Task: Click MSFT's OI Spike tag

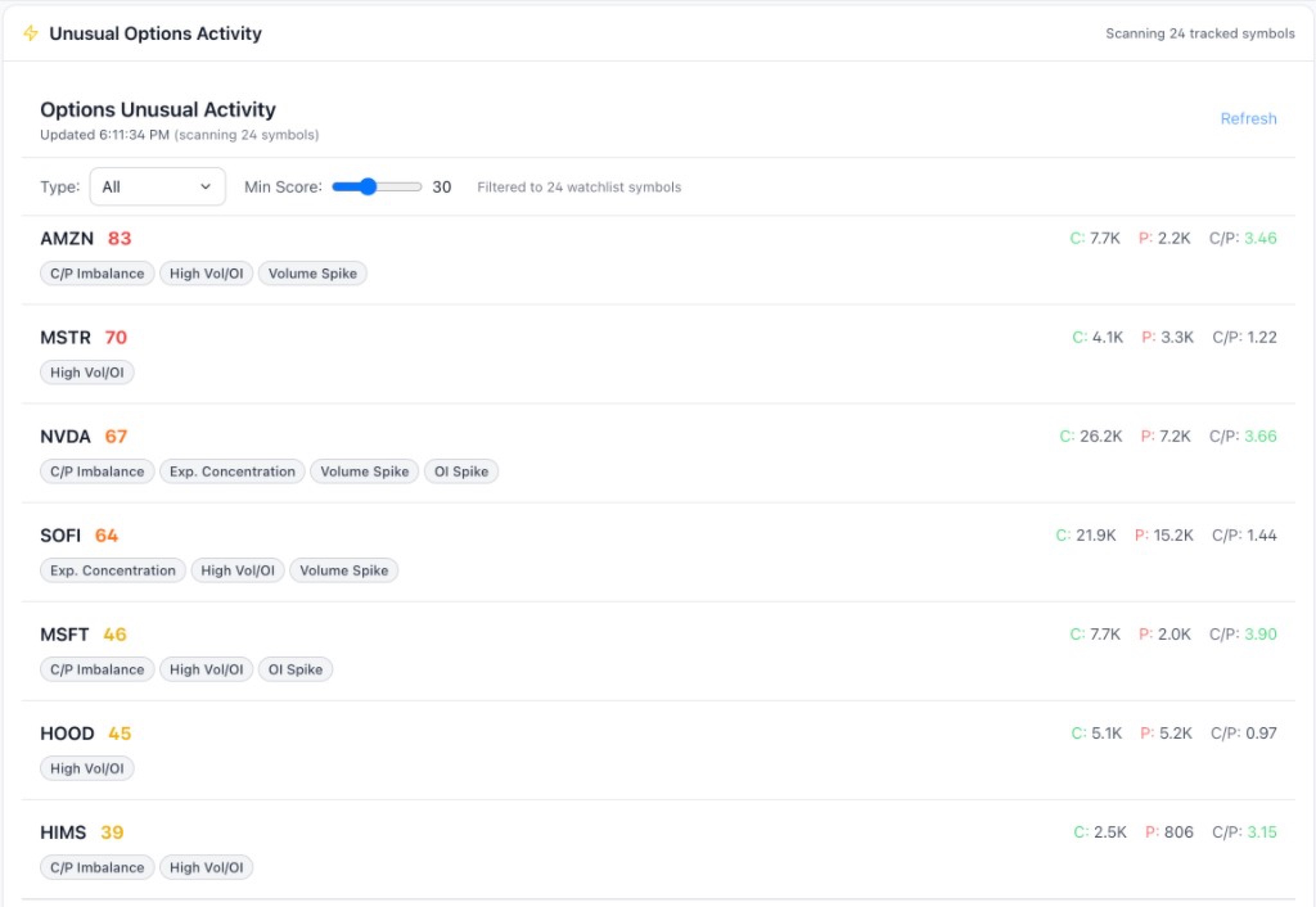Action: pos(296,669)
